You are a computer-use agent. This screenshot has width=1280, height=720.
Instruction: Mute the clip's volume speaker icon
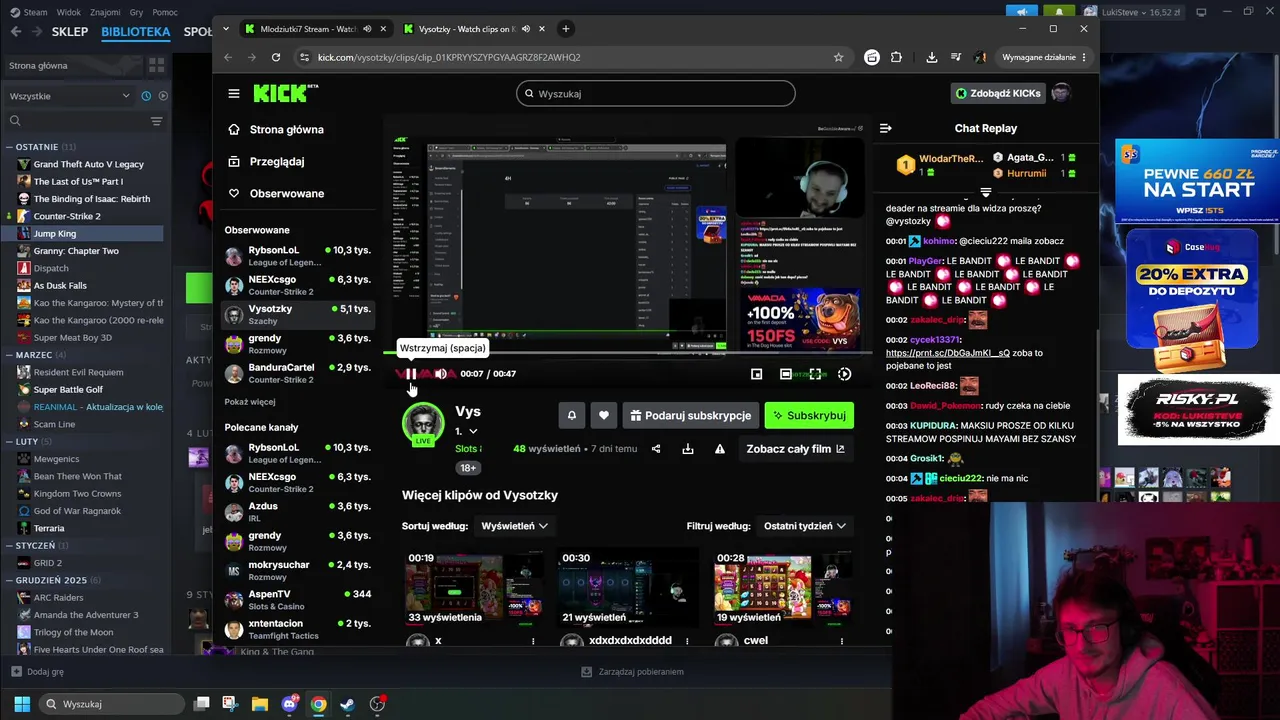[x=441, y=374]
